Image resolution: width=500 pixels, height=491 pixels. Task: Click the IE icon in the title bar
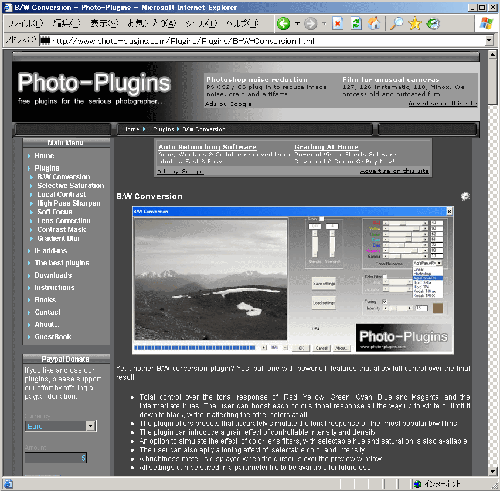(x=7, y=7)
